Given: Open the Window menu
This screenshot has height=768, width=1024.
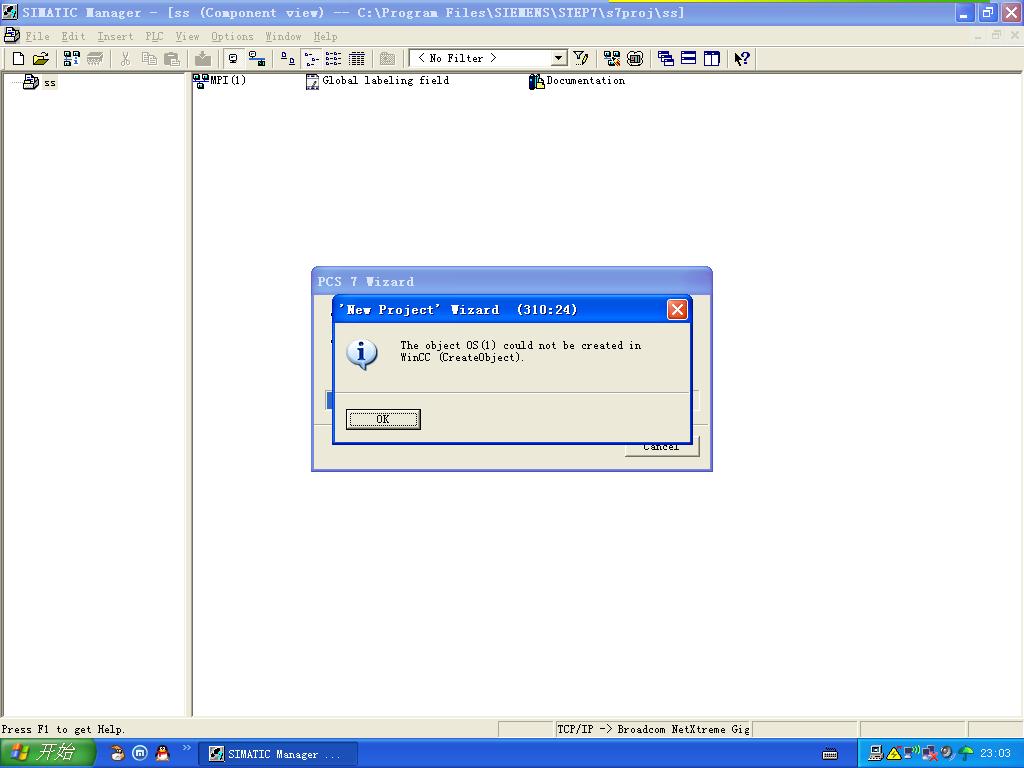Looking at the screenshot, I should pyautogui.click(x=283, y=37).
